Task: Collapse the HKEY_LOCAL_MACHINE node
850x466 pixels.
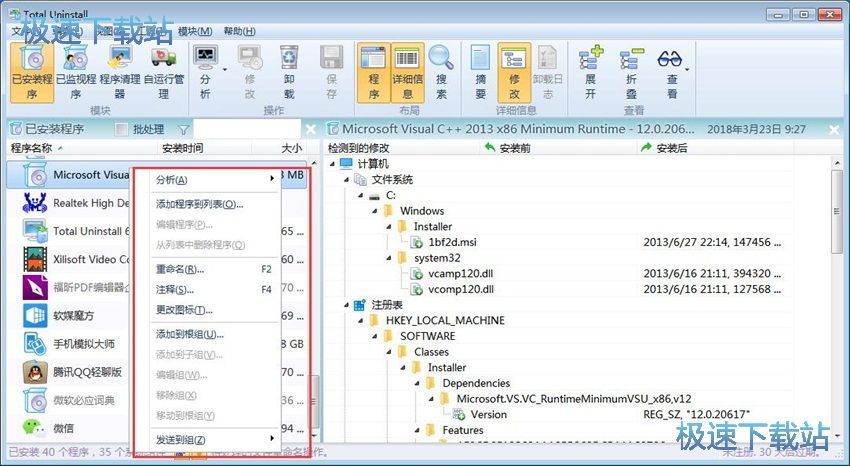Action: (x=360, y=321)
